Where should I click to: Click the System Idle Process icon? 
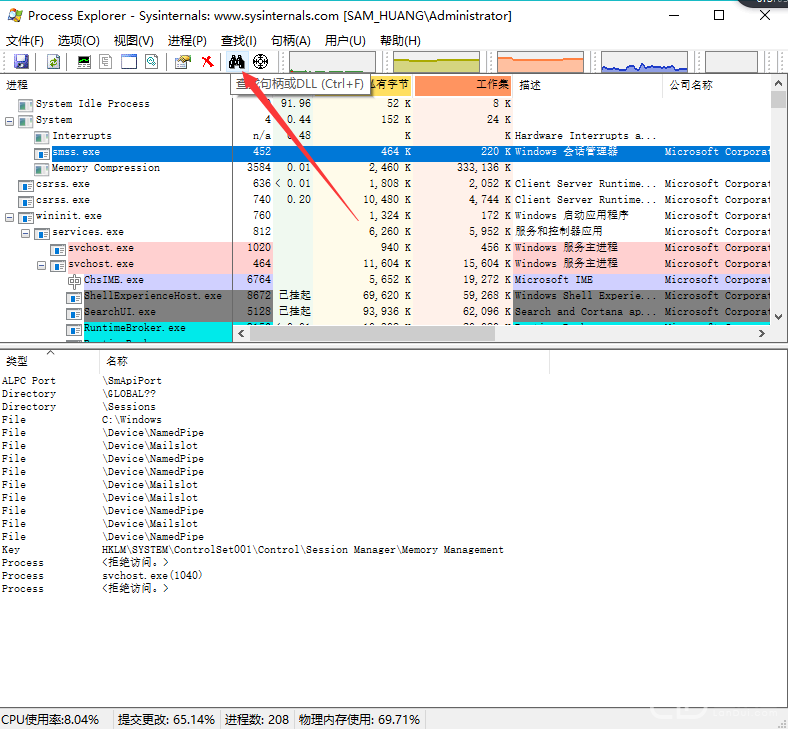[x=25, y=105]
